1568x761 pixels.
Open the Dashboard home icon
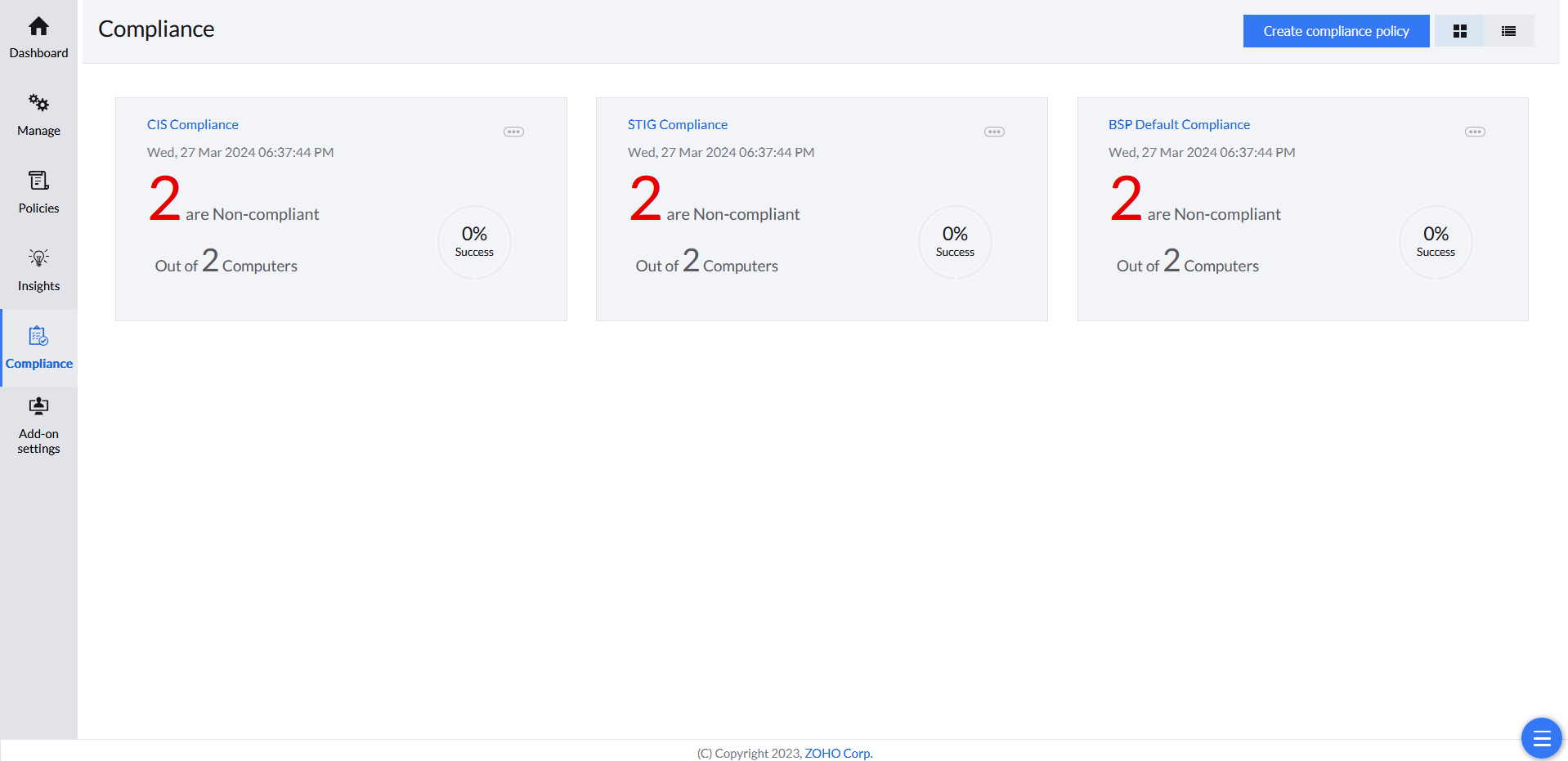point(38,27)
